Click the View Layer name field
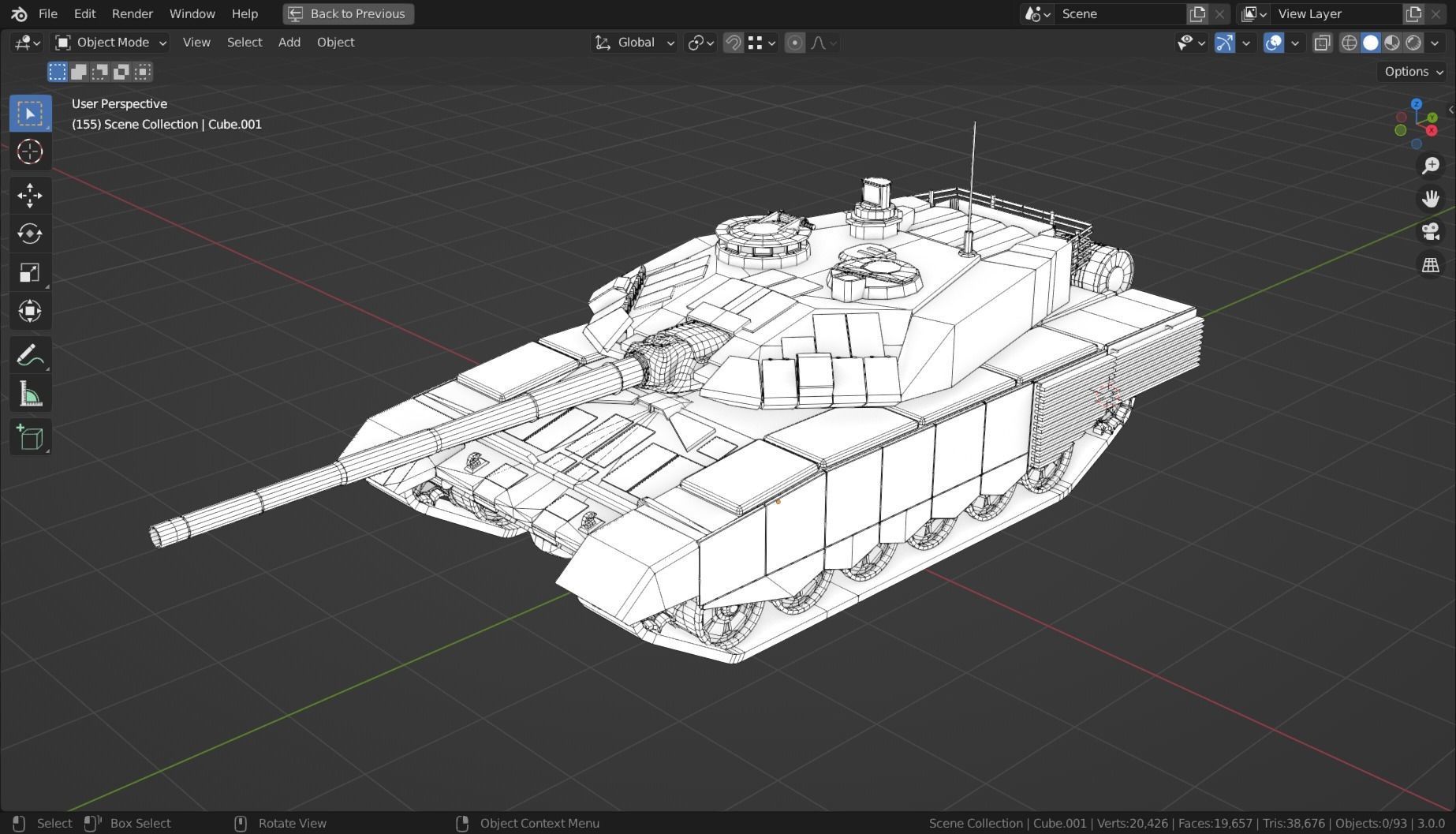This screenshot has width=1456, height=834. coord(1336,13)
